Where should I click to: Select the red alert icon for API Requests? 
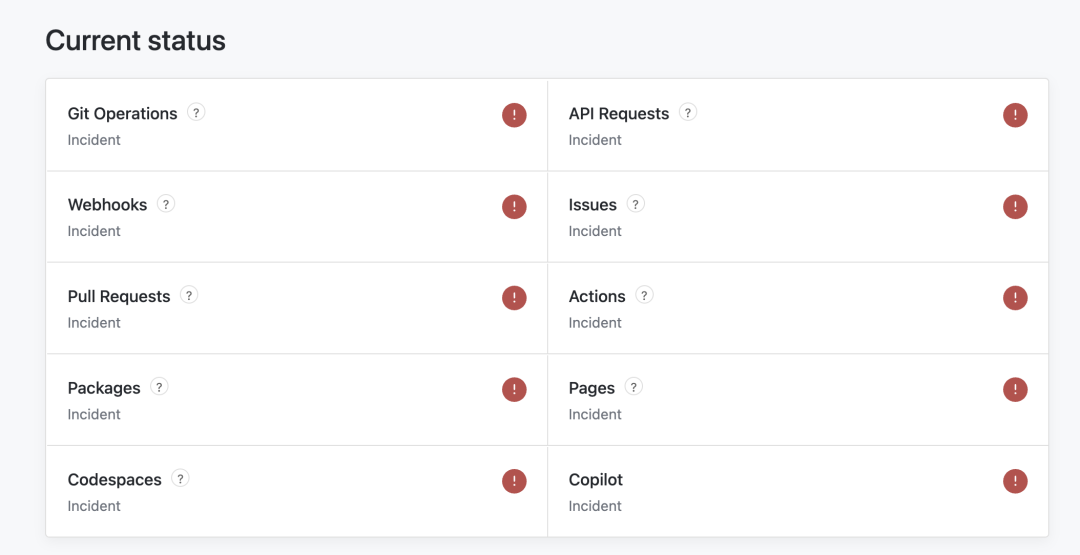pos(1015,115)
